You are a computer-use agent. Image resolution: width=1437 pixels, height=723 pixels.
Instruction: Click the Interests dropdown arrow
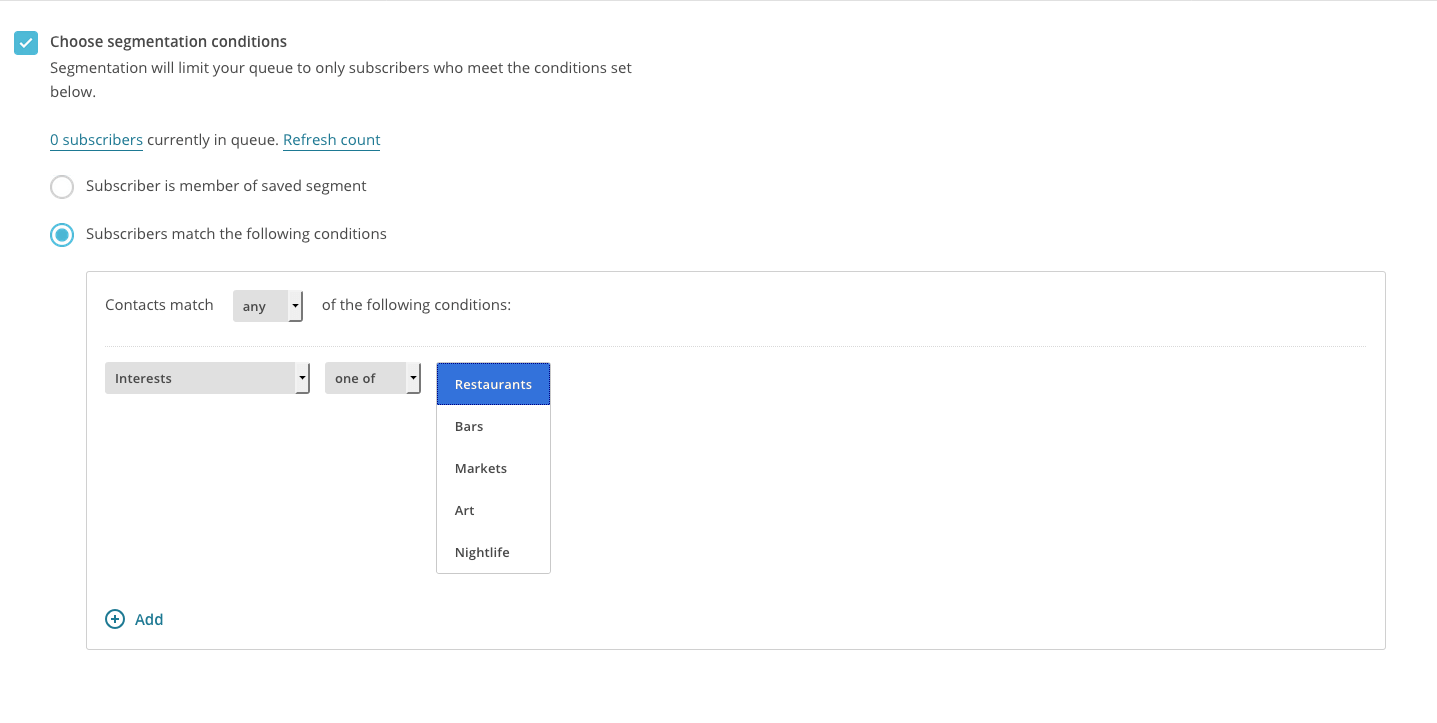pos(302,378)
